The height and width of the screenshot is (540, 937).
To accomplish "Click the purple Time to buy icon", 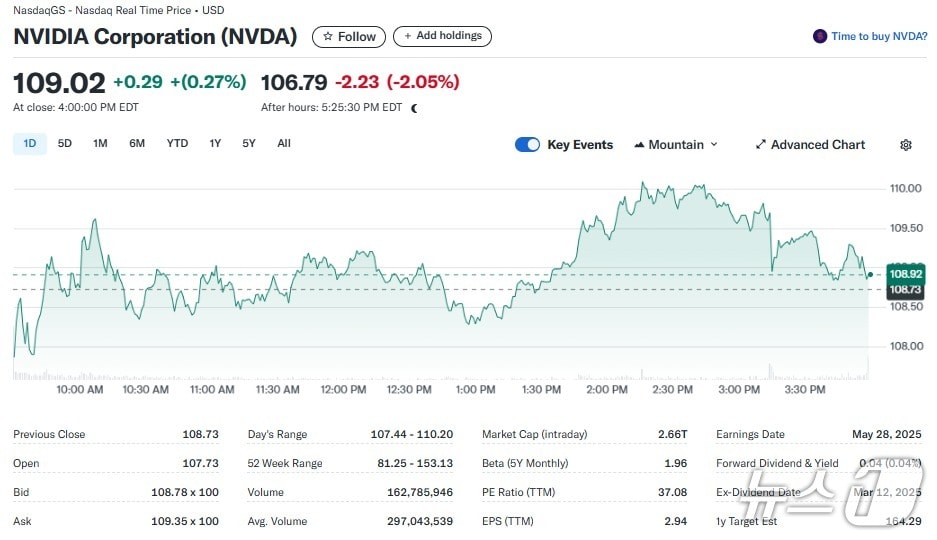I will [x=820, y=36].
